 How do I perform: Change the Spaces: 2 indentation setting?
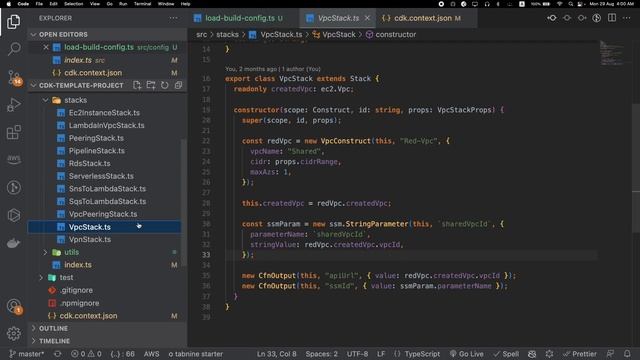pos(322,354)
